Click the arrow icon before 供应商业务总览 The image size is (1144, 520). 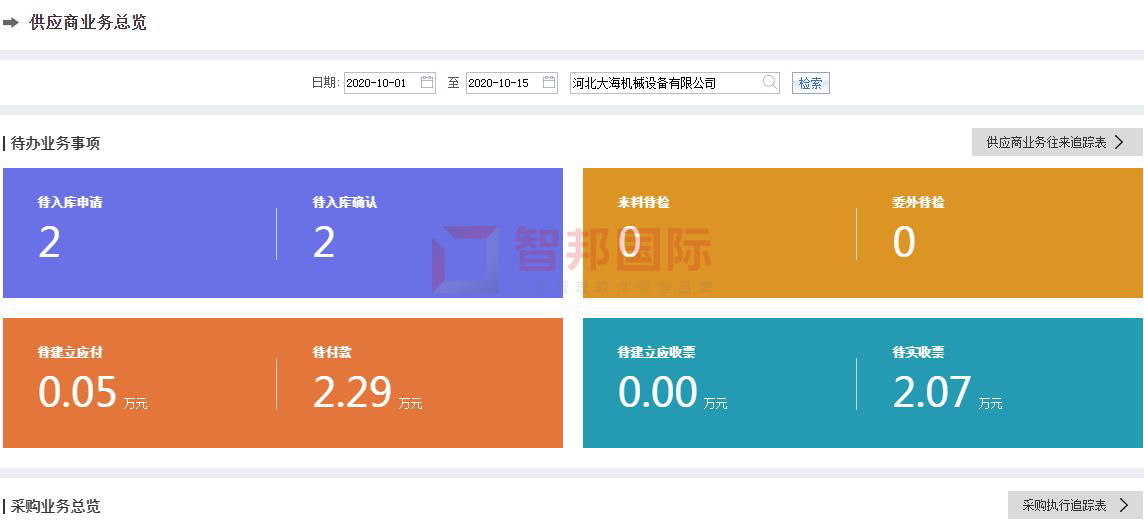pos(10,23)
